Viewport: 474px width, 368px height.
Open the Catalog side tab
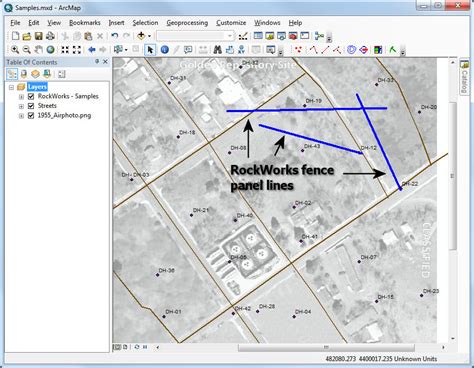[x=464, y=77]
